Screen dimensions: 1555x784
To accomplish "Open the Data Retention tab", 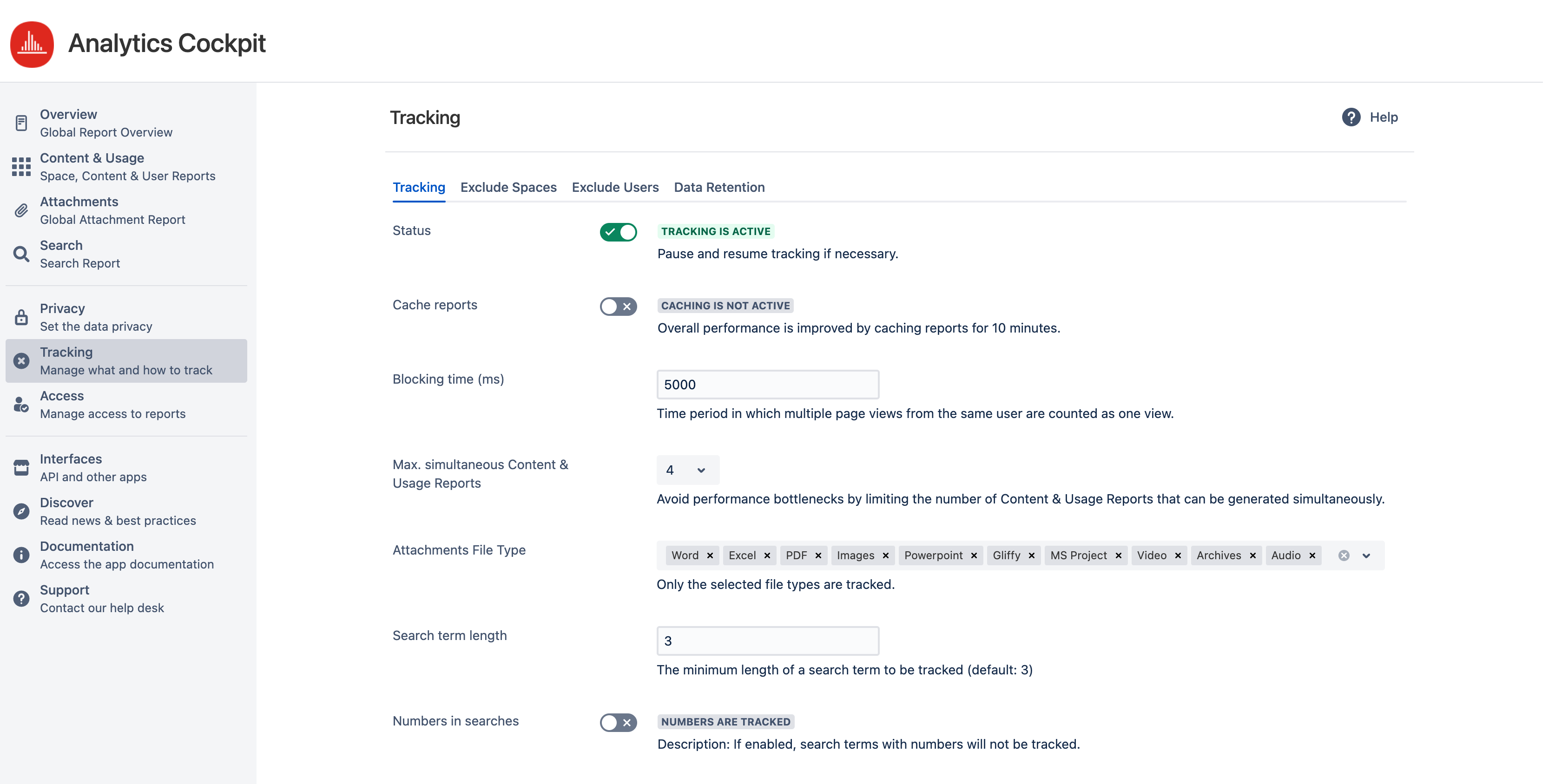I will pos(719,188).
